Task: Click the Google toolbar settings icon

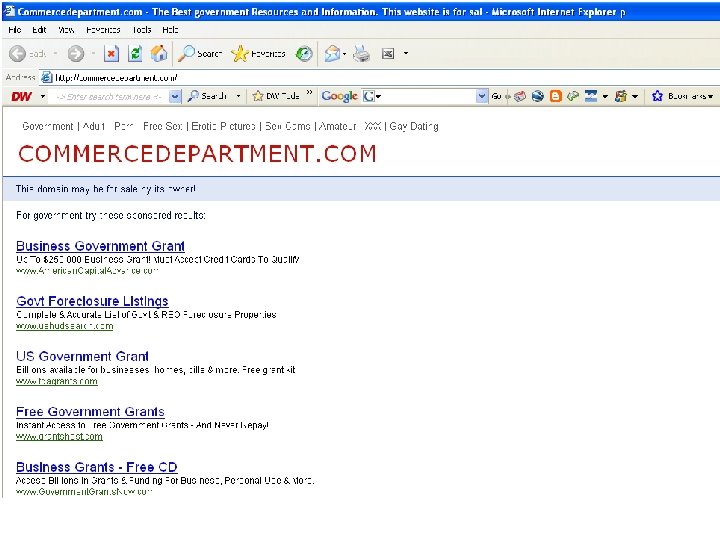Action: click(621, 96)
